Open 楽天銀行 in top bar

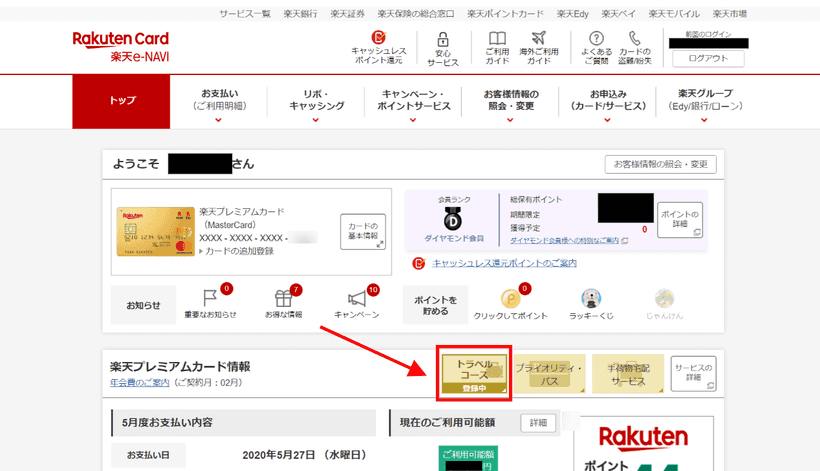click(x=300, y=14)
